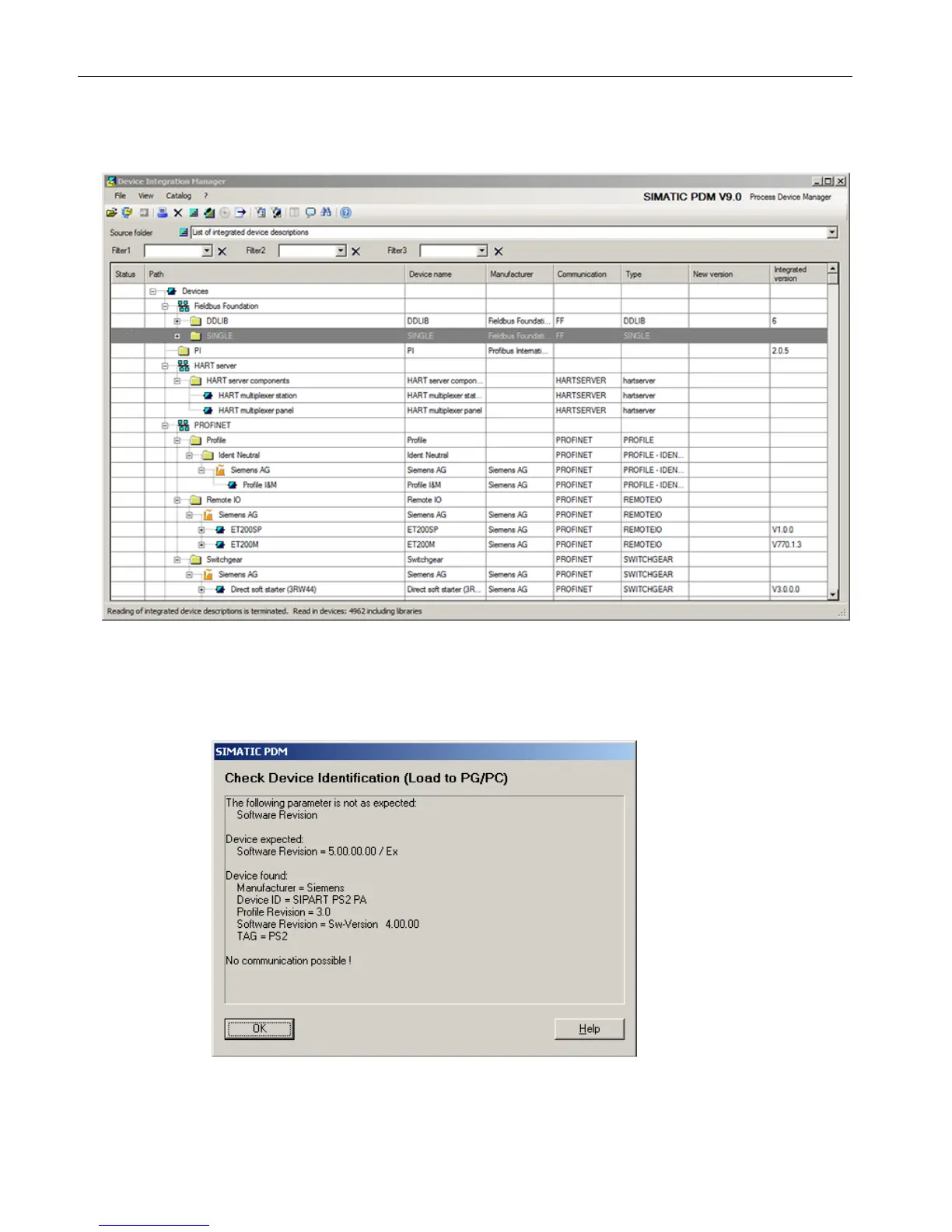Click the ET200SP device icon
The image size is (952, 1232).
coord(220,530)
